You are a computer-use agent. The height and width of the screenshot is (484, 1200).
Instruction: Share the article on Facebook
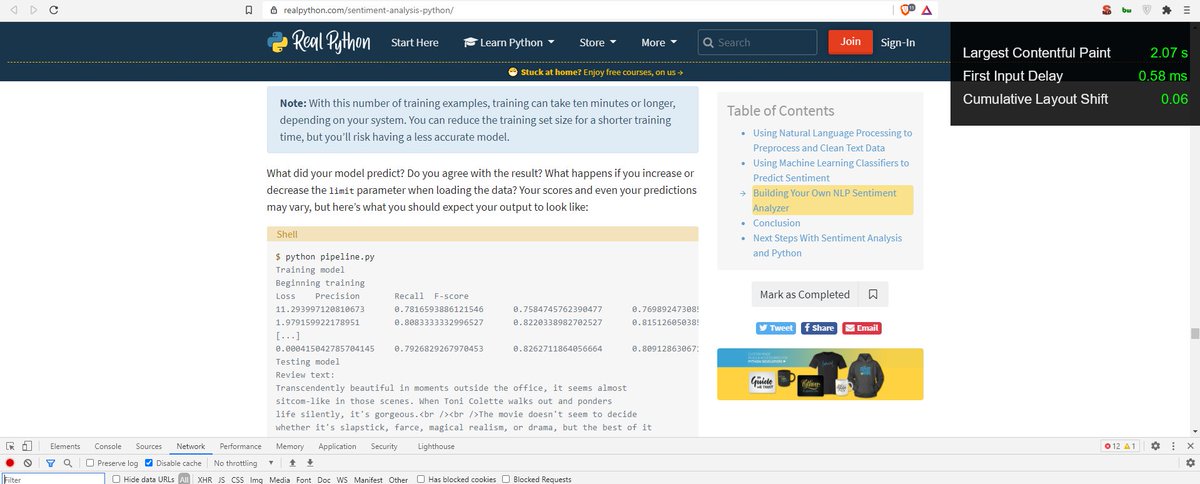pos(819,328)
